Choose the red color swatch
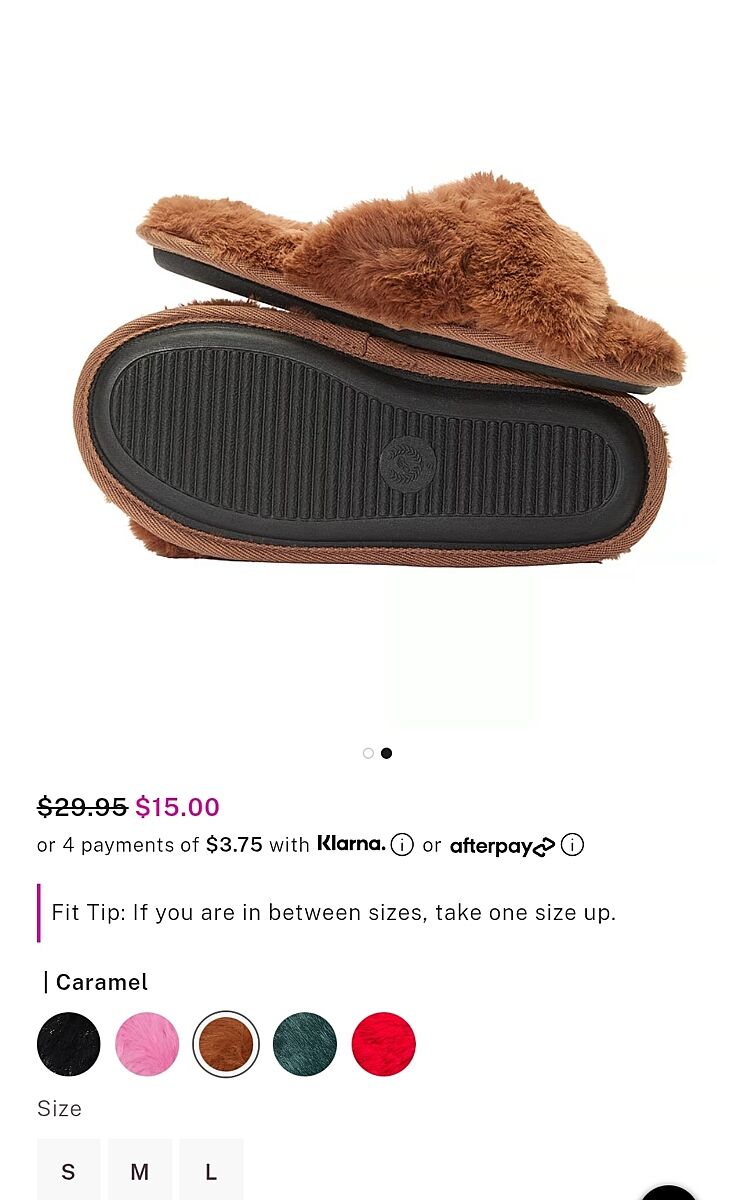The height and width of the screenshot is (1200, 750). [x=384, y=1044]
